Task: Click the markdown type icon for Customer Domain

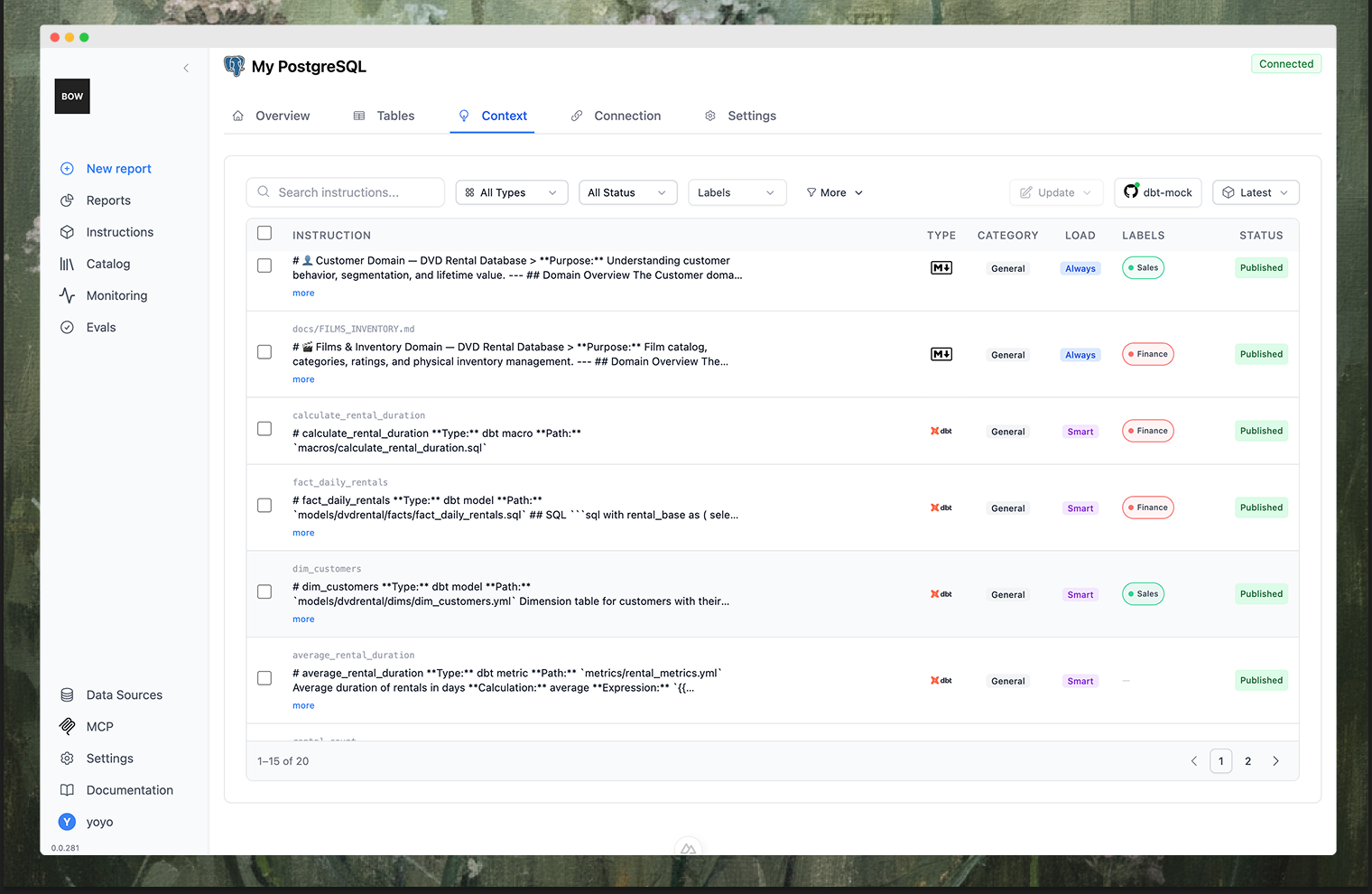Action: pos(941,267)
